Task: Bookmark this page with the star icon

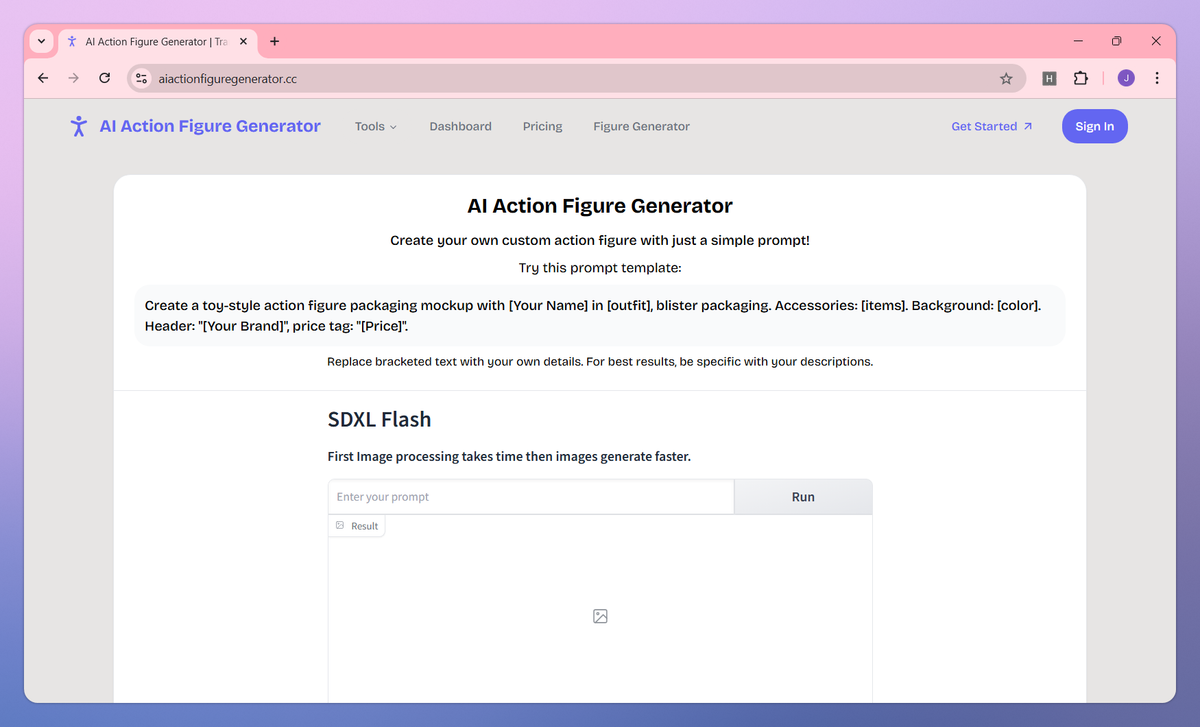Action: (1006, 77)
